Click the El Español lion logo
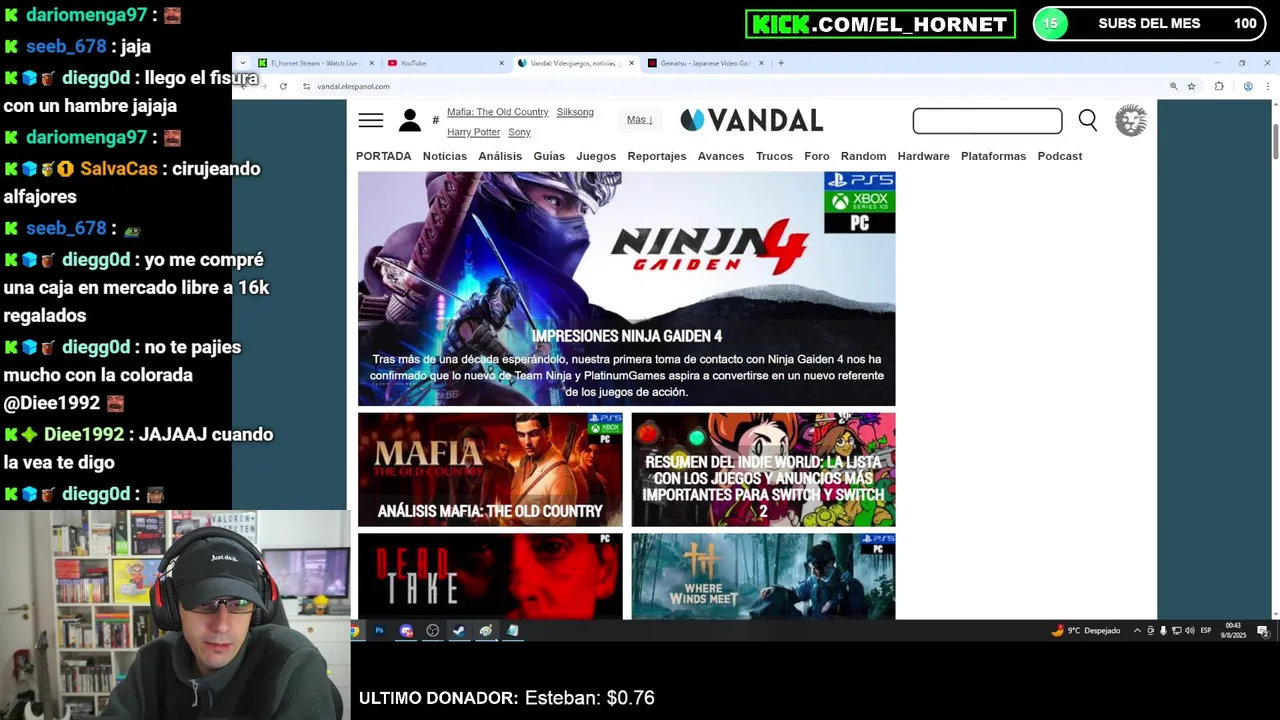This screenshot has width=1280, height=720. pyautogui.click(x=1131, y=120)
